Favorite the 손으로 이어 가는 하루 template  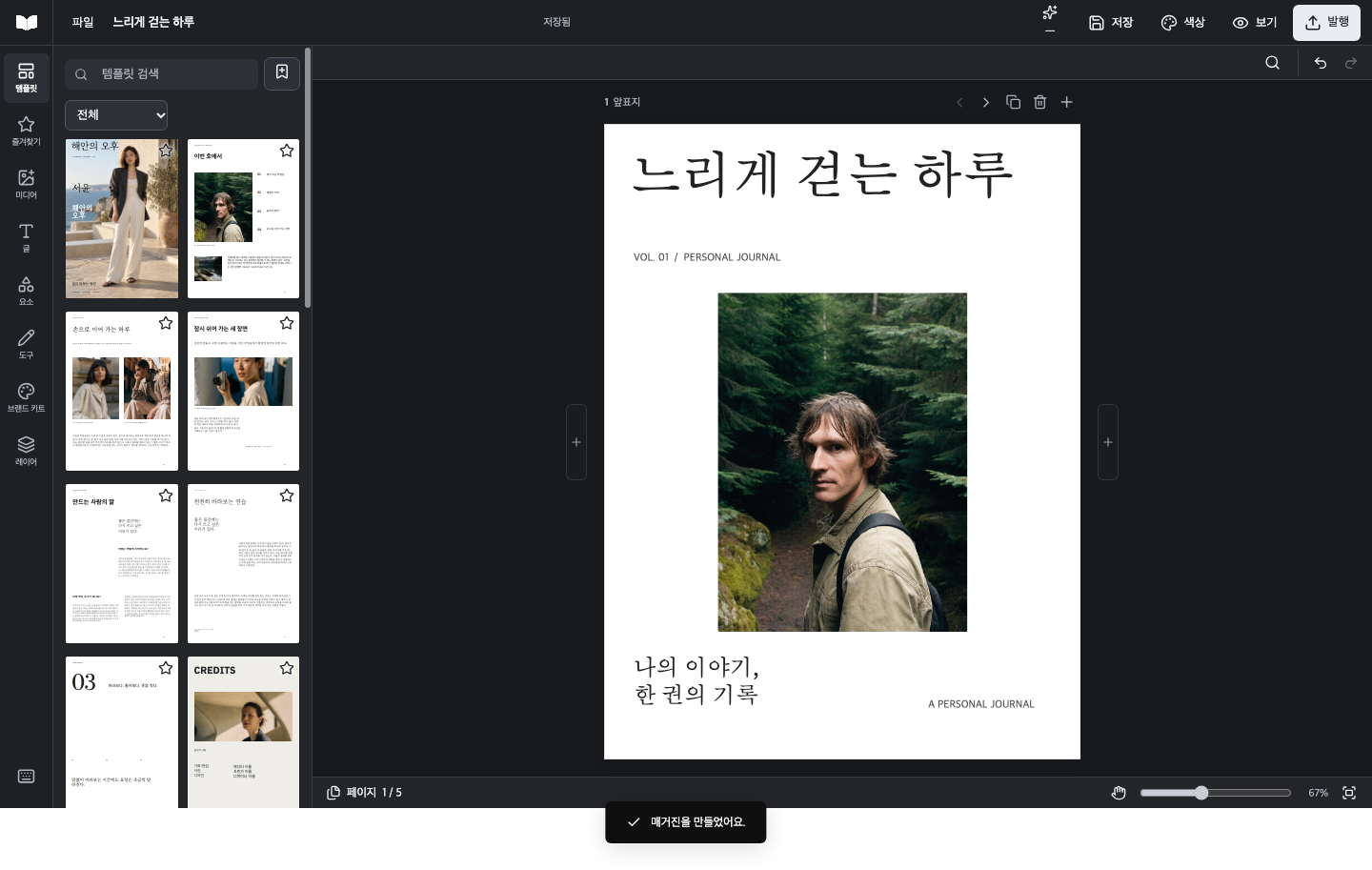pyautogui.click(x=166, y=323)
